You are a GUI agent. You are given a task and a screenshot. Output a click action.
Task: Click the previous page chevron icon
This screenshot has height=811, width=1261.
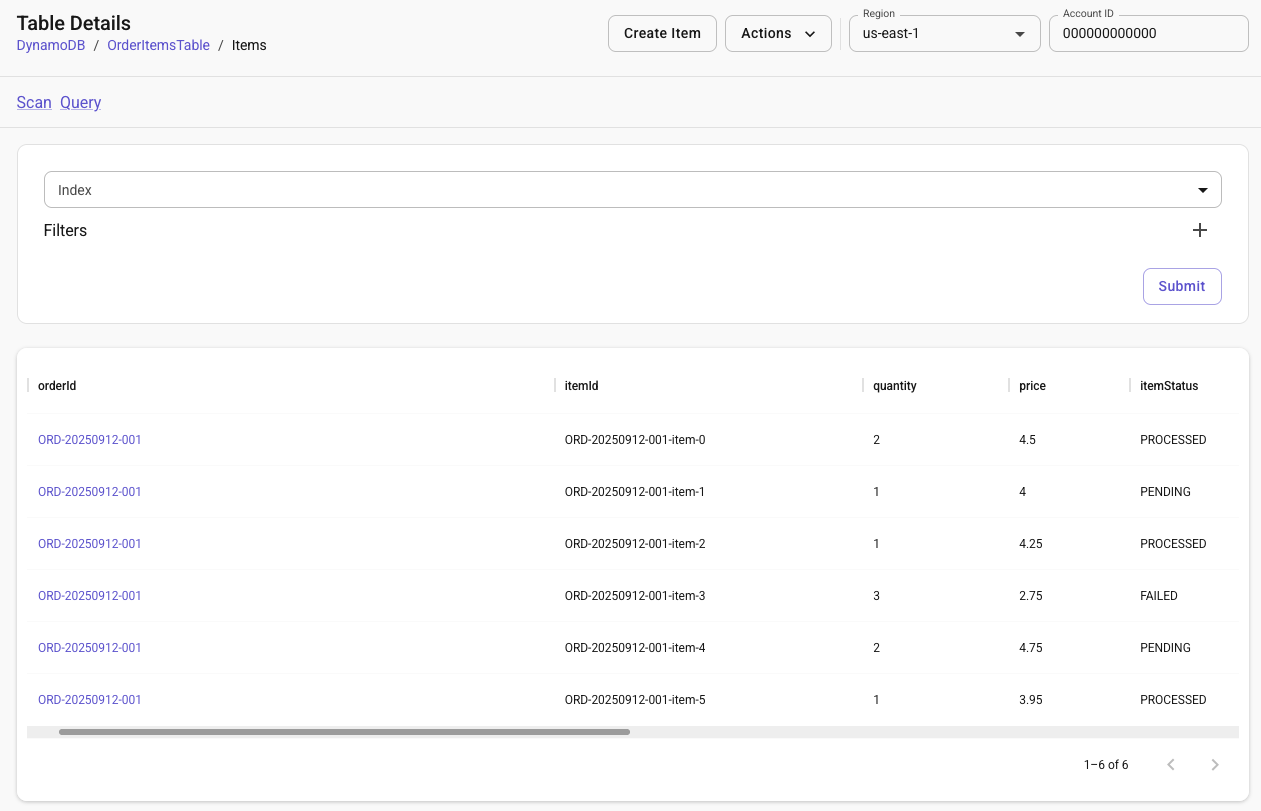coord(1171,764)
